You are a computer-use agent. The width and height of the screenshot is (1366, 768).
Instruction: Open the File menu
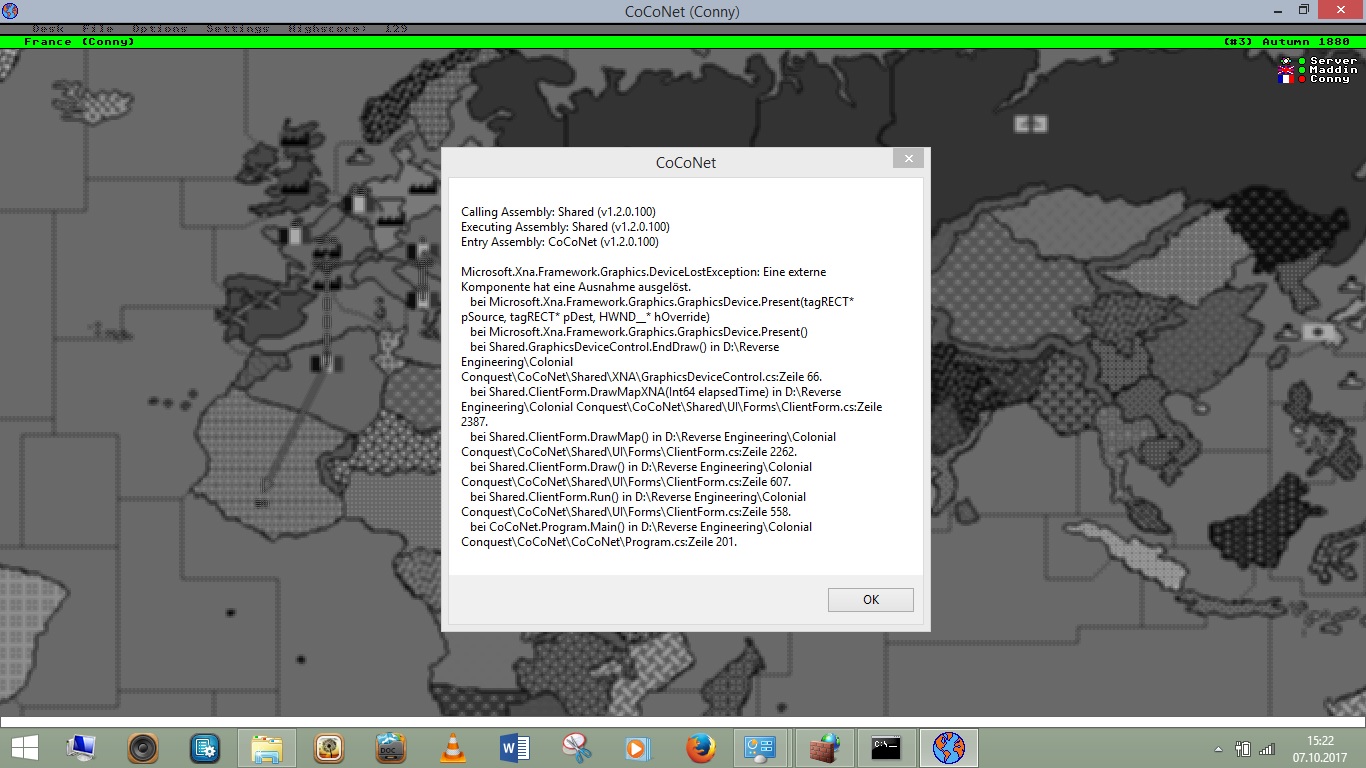tap(98, 28)
